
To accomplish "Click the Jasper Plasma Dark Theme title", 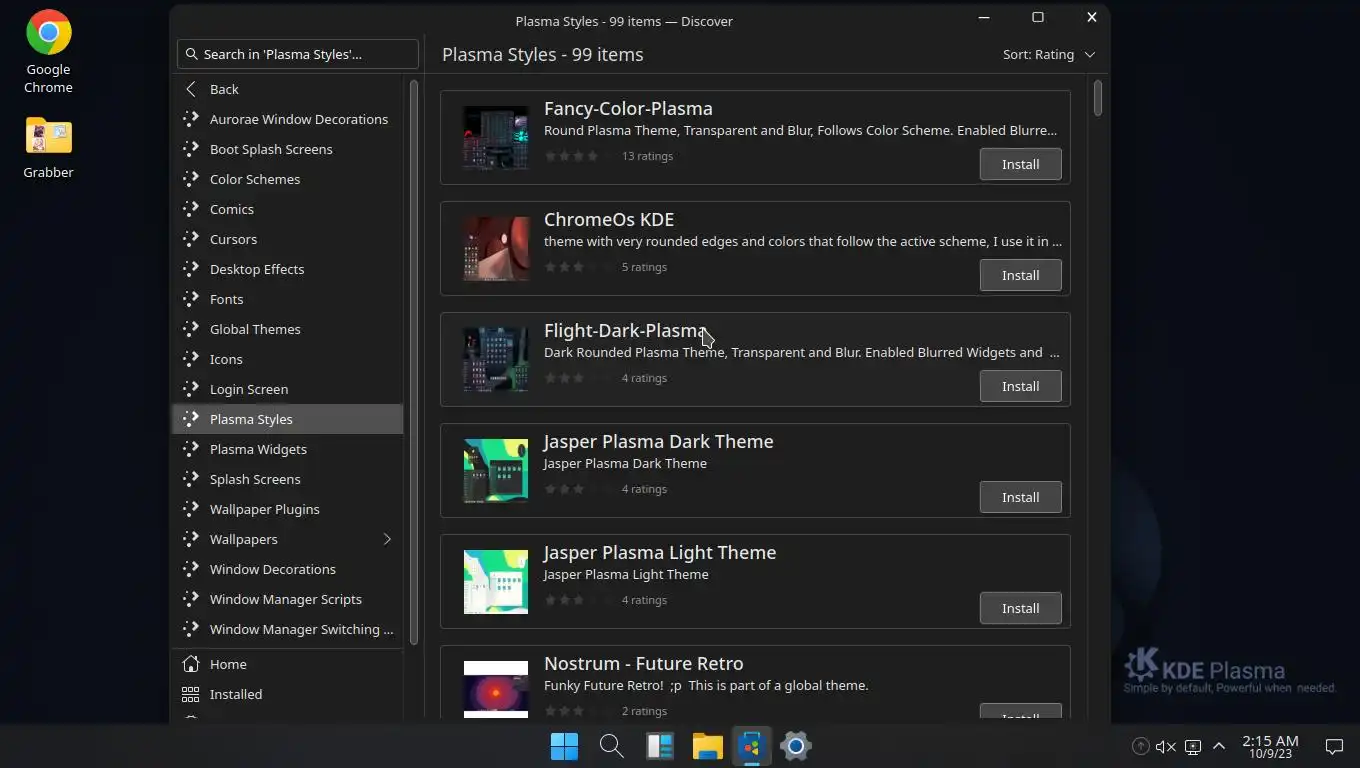I will pos(658,441).
